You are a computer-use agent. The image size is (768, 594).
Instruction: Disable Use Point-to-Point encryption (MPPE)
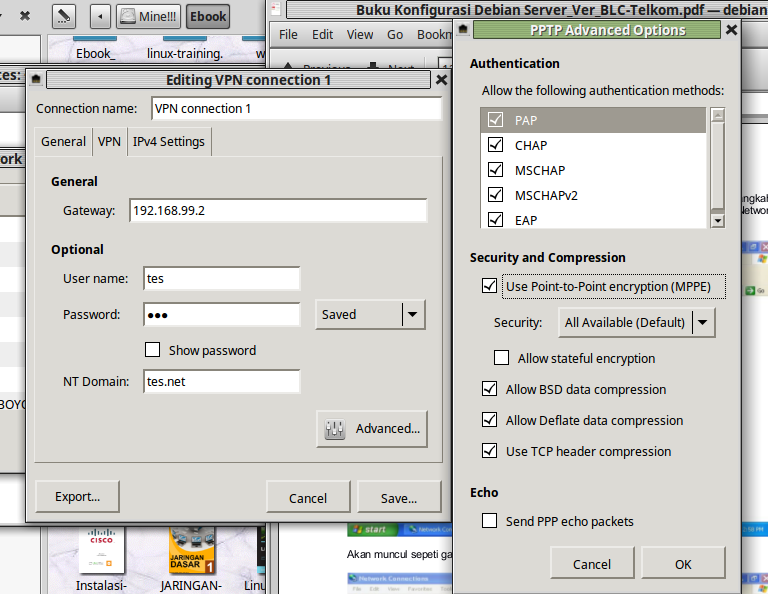pyautogui.click(x=489, y=285)
